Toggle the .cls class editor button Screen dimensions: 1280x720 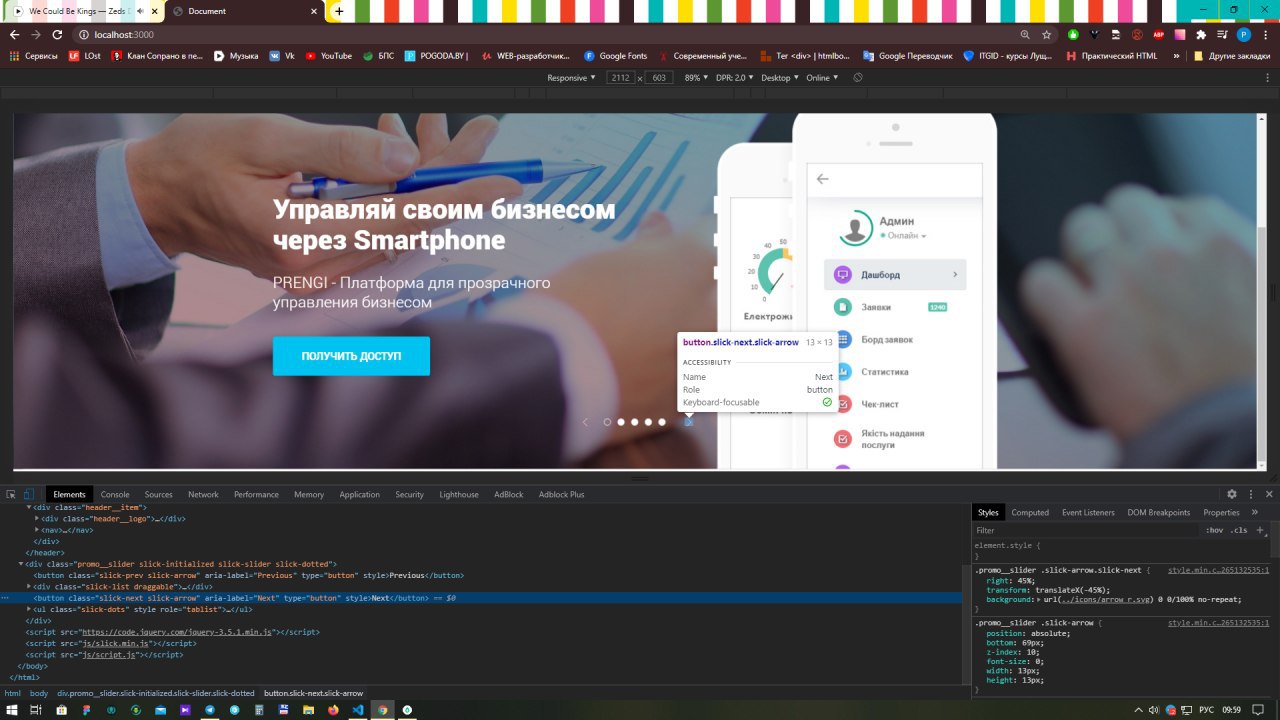[x=1239, y=530]
